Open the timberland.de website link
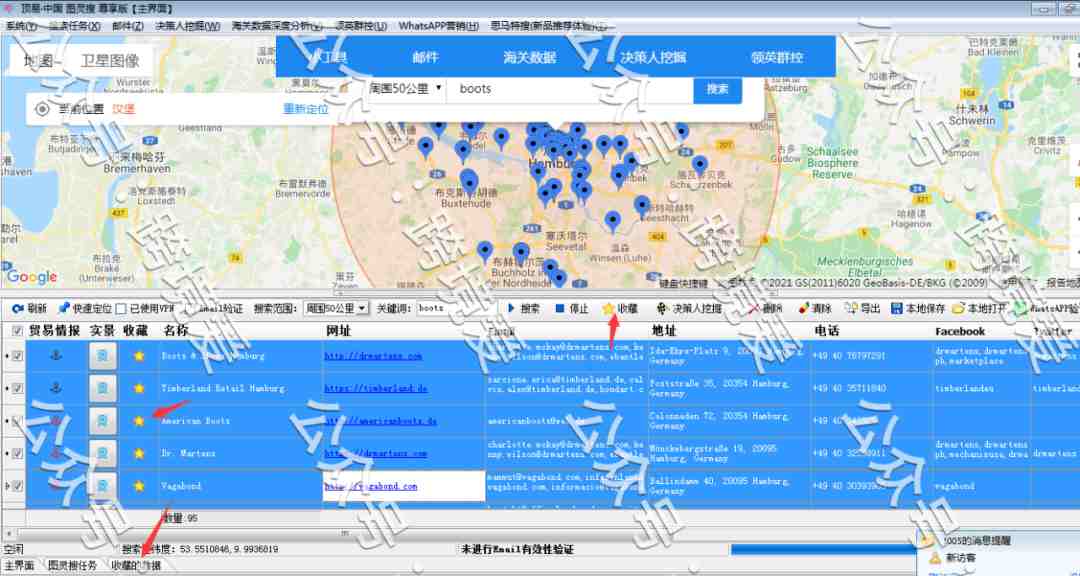Viewport: 1080px width, 576px height. tap(375, 389)
